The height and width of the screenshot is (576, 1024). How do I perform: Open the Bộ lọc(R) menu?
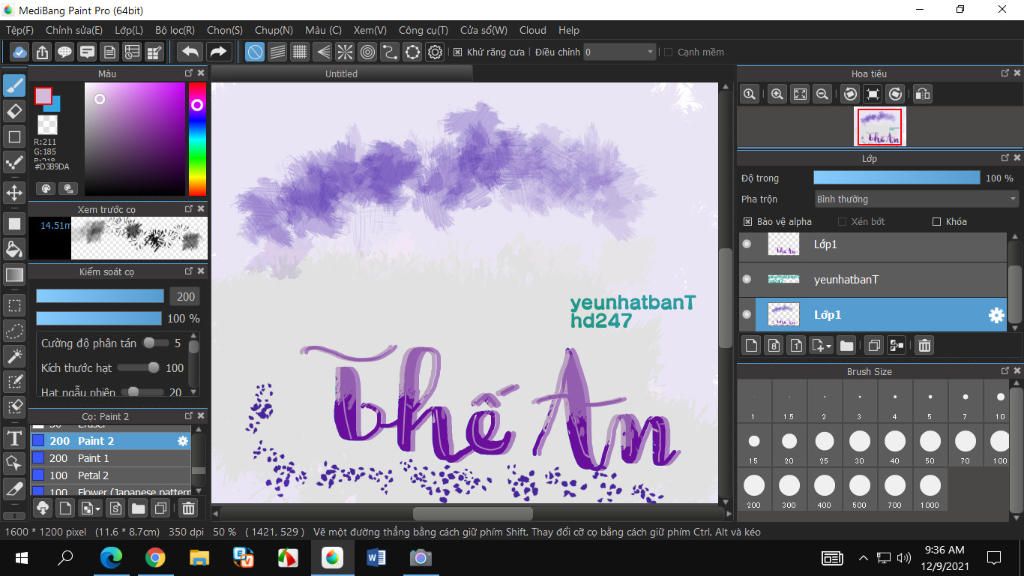175,30
